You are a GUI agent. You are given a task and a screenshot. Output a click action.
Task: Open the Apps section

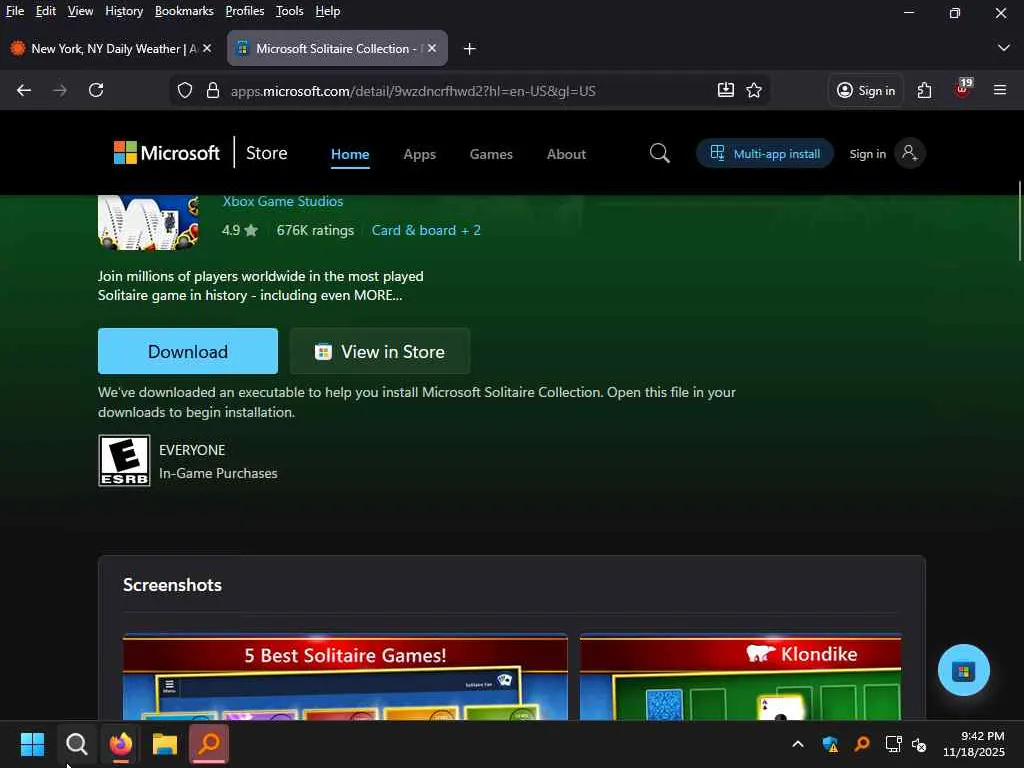tap(419, 154)
